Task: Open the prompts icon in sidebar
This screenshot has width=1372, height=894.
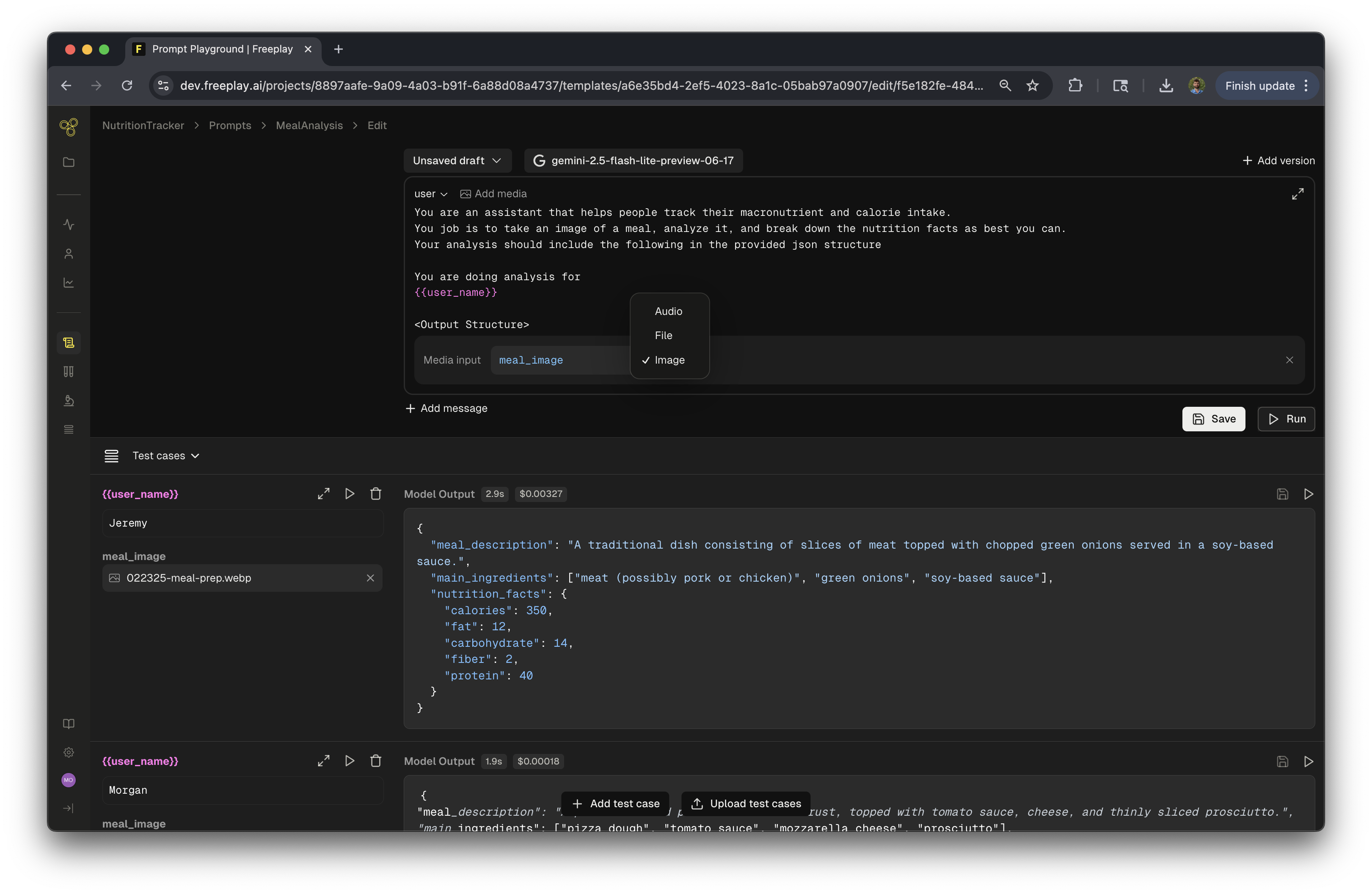Action: coord(69,342)
